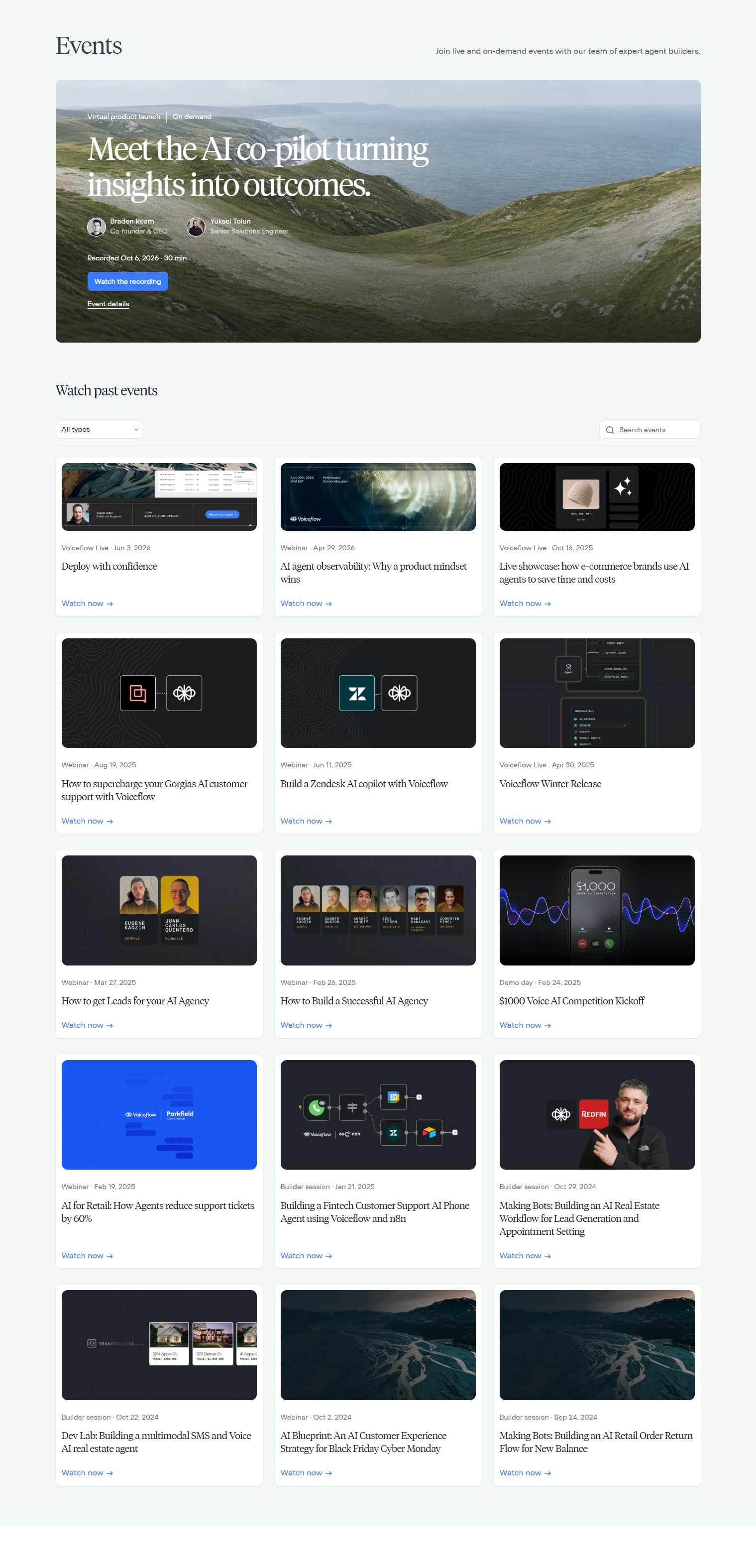This screenshot has height=1568, width=756.
Task: Click the chevron on All types selector
Action: pyautogui.click(x=136, y=430)
